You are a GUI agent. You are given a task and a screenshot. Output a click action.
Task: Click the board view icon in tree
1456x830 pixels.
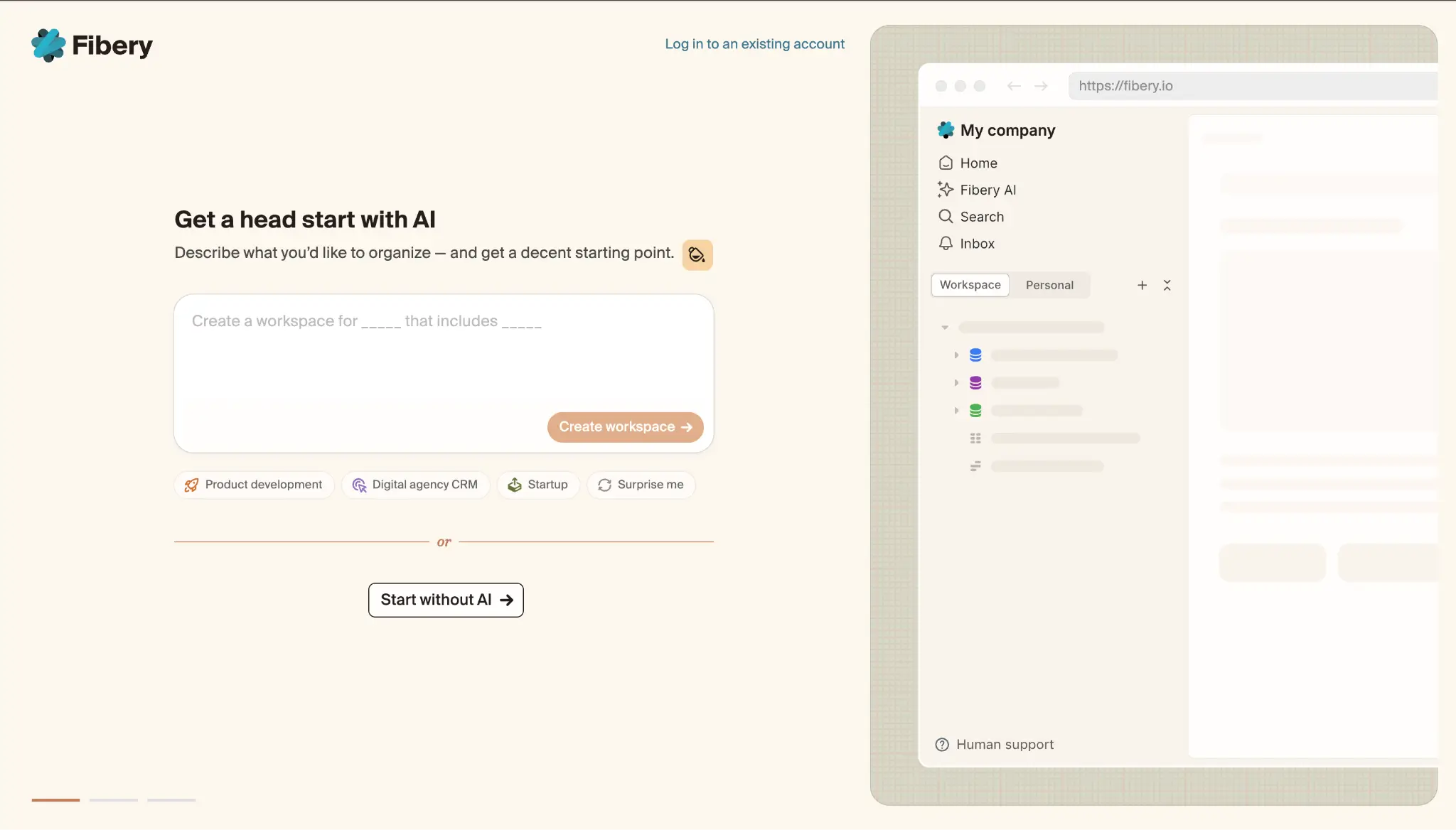coord(975,438)
